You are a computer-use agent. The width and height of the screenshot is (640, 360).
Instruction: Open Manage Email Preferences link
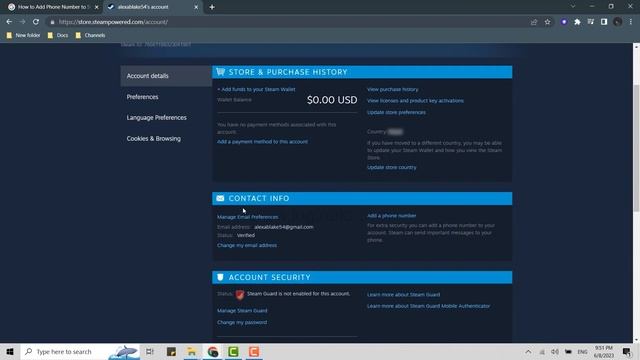click(247, 217)
